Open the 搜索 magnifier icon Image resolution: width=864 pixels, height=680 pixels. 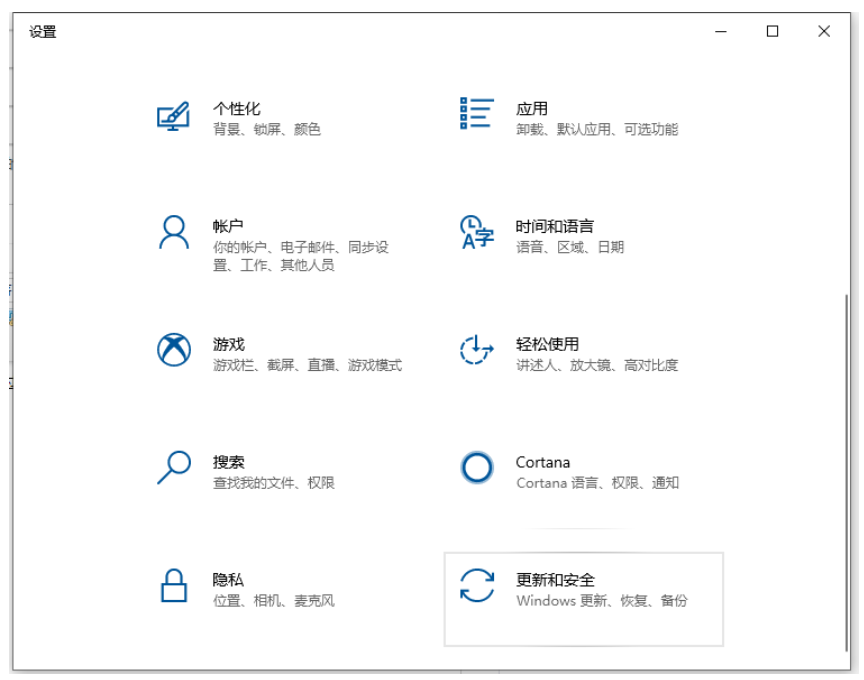[x=174, y=467]
